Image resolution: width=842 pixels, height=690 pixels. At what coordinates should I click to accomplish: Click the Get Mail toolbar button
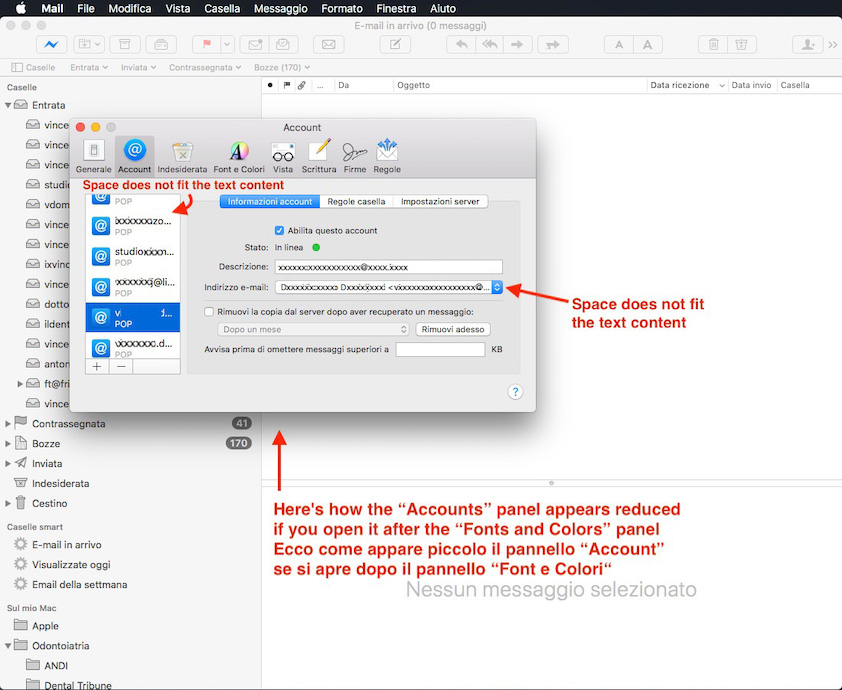point(52,45)
